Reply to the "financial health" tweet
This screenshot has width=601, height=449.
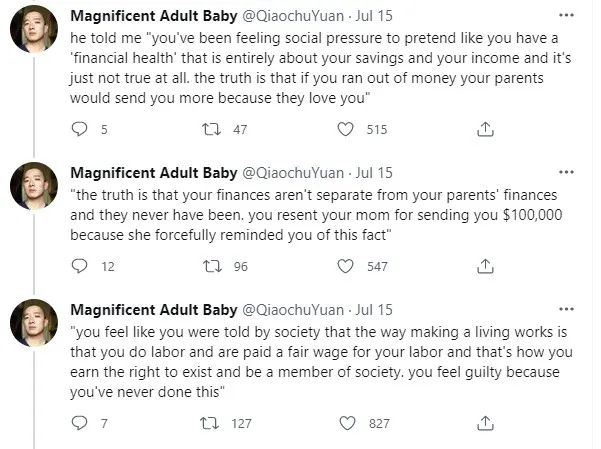coord(81,129)
